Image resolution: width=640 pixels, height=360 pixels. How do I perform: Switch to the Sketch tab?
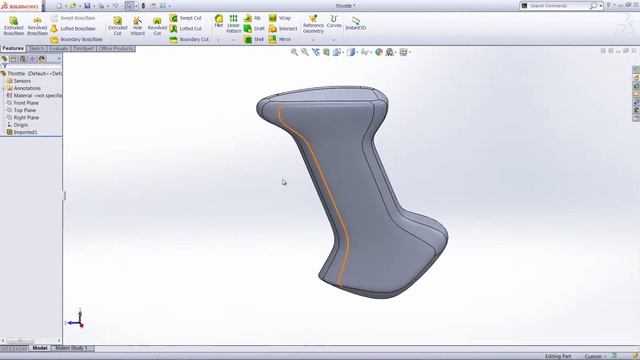click(x=36, y=49)
